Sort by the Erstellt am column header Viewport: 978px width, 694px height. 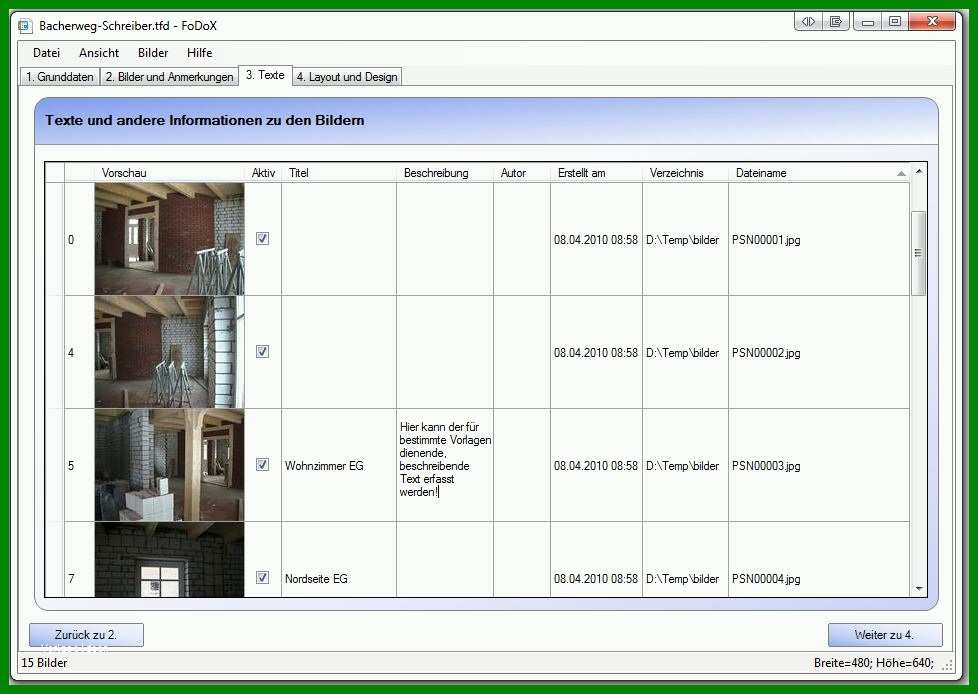tap(596, 173)
